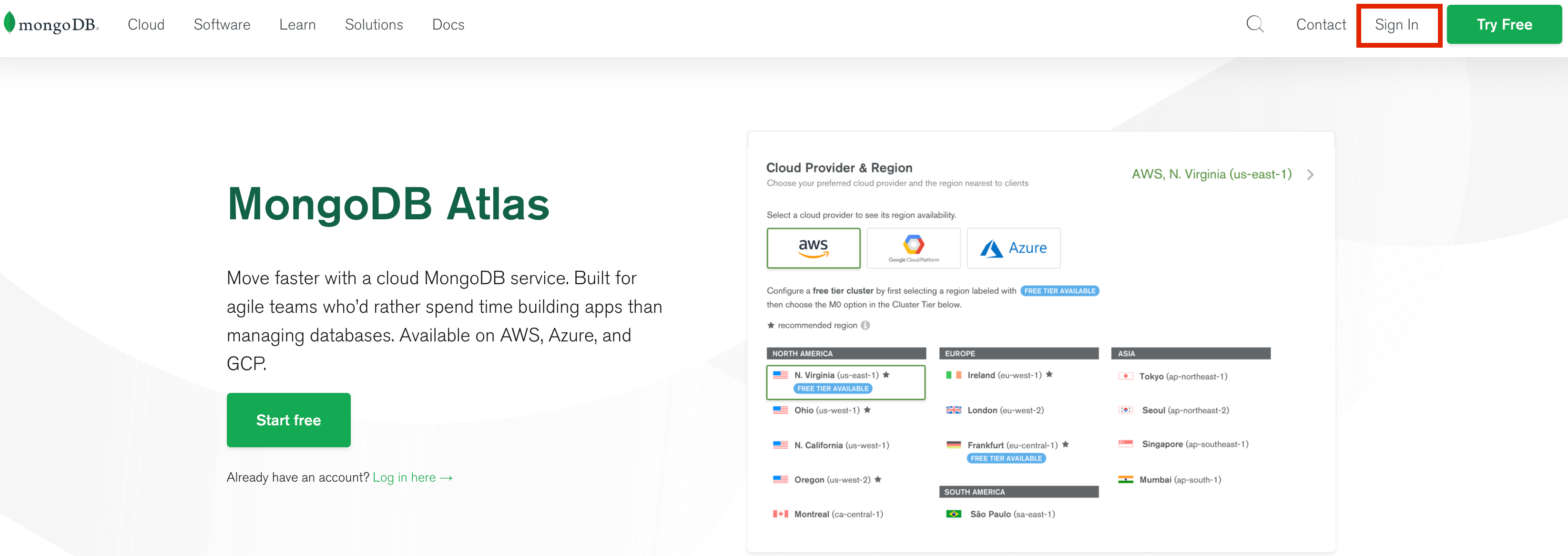
Task: Select the AWS cloud provider icon
Action: (813, 248)
